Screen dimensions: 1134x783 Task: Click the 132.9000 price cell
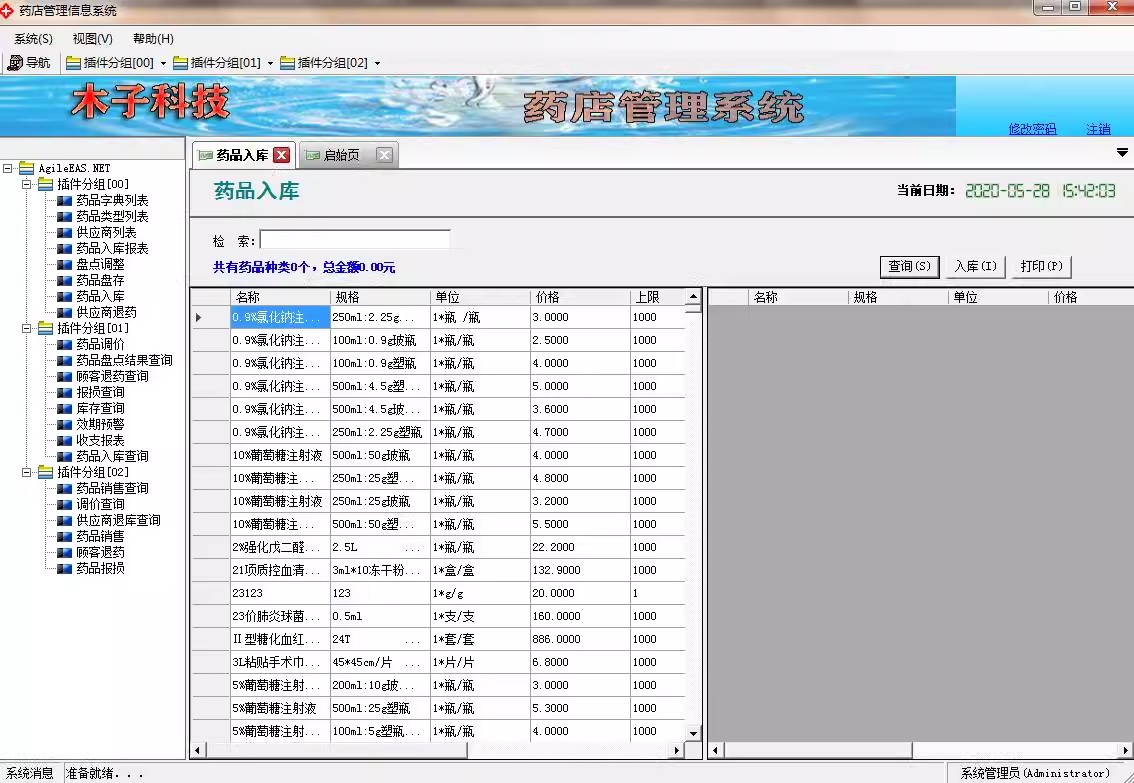tap(580, 570)
